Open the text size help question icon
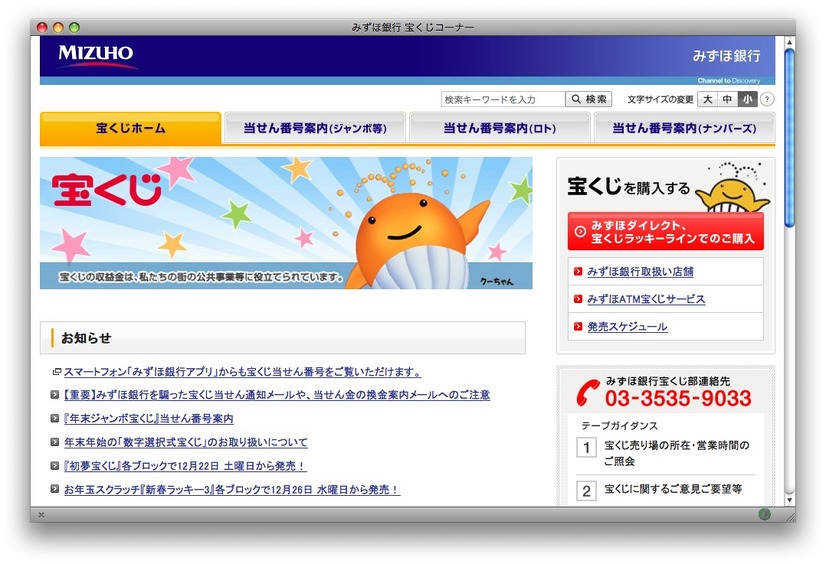 coord(767,99)
